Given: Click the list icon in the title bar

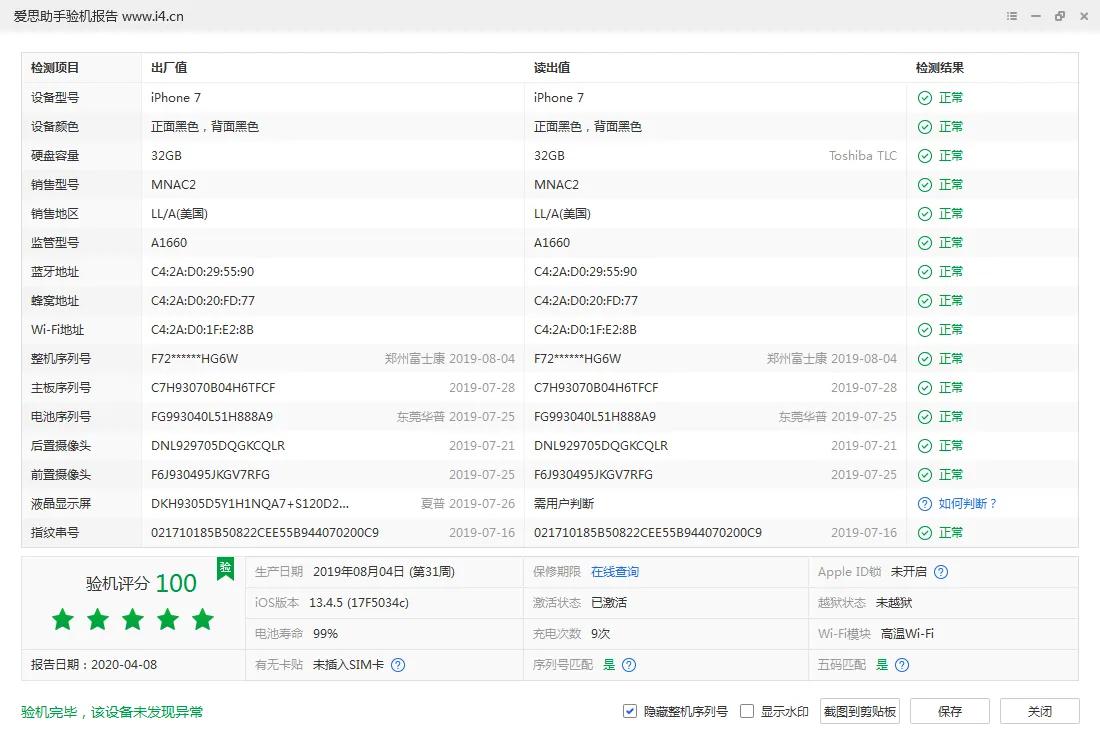Looking at the screenshot, I should coord(1012,16).
